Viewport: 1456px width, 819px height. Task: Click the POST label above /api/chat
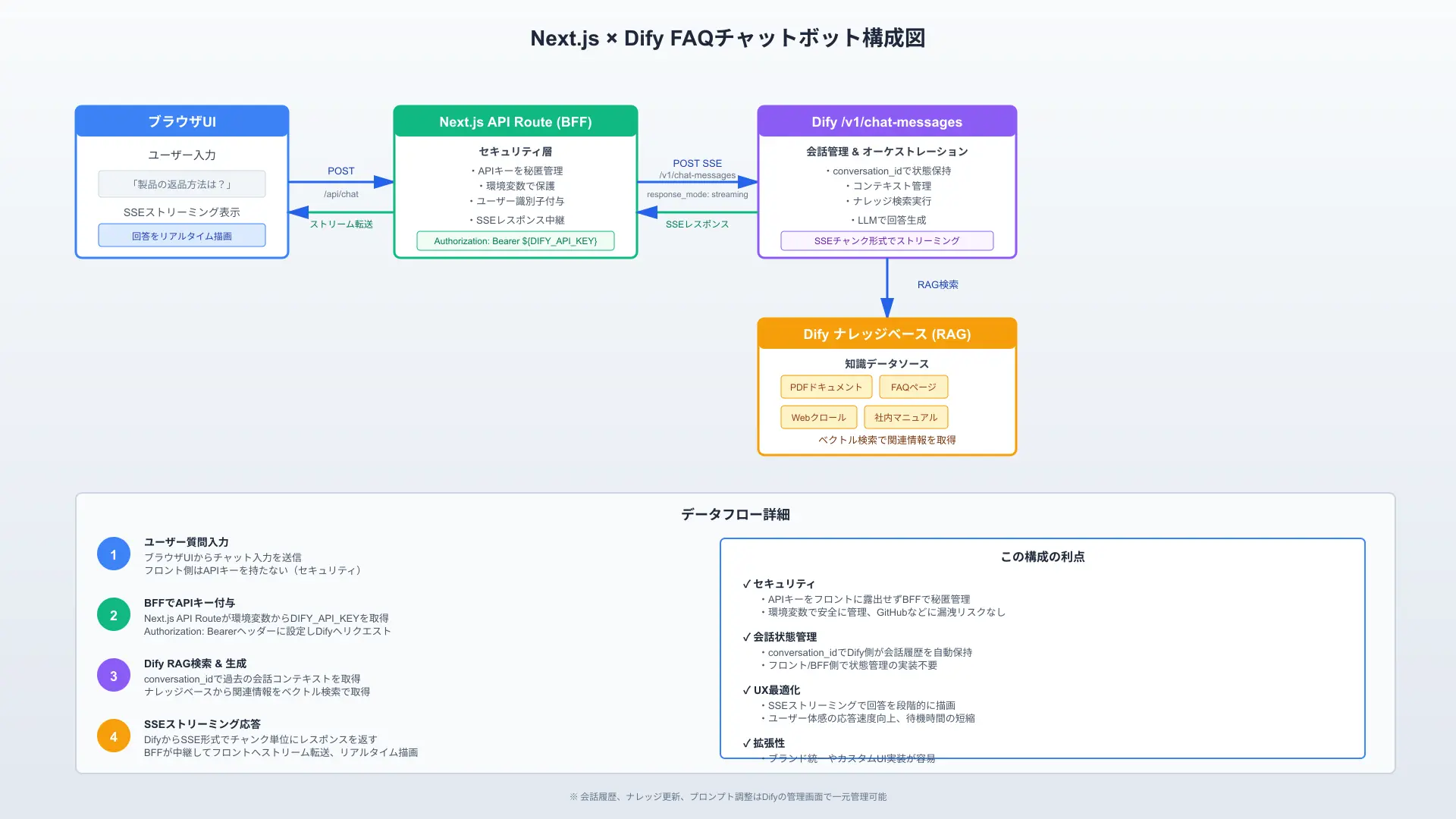pos(341,171)
